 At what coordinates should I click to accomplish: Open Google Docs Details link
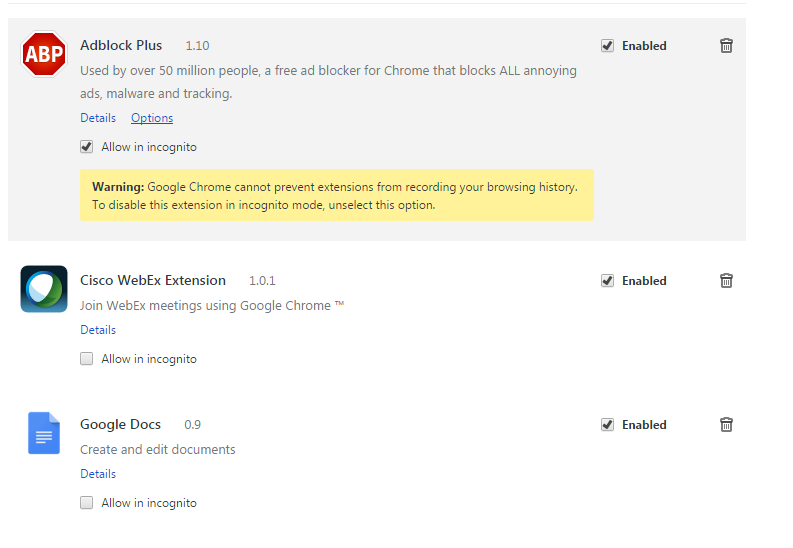click(98, 474)
